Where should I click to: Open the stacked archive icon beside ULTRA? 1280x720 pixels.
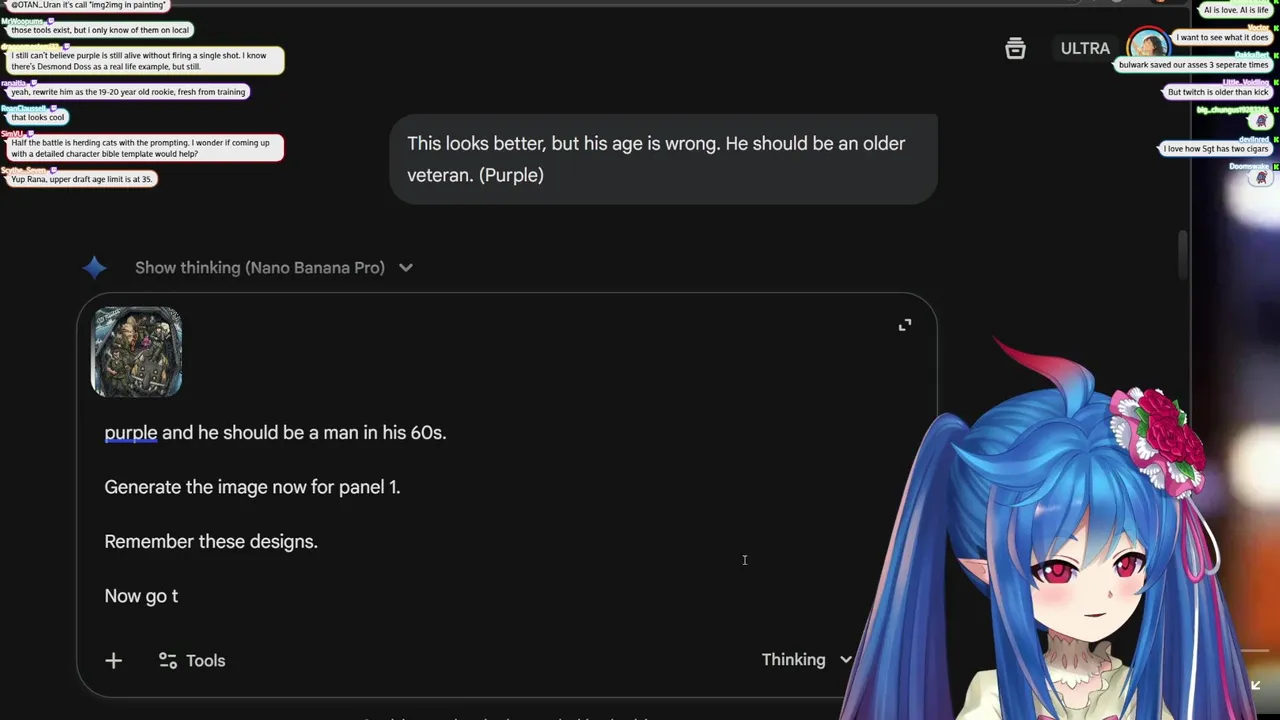point(1015,48)
